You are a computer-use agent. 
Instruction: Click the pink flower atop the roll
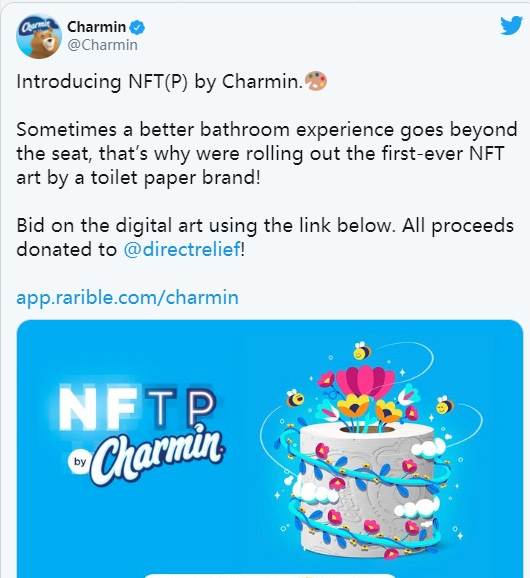pyautogui.click(x=365, y=382)
